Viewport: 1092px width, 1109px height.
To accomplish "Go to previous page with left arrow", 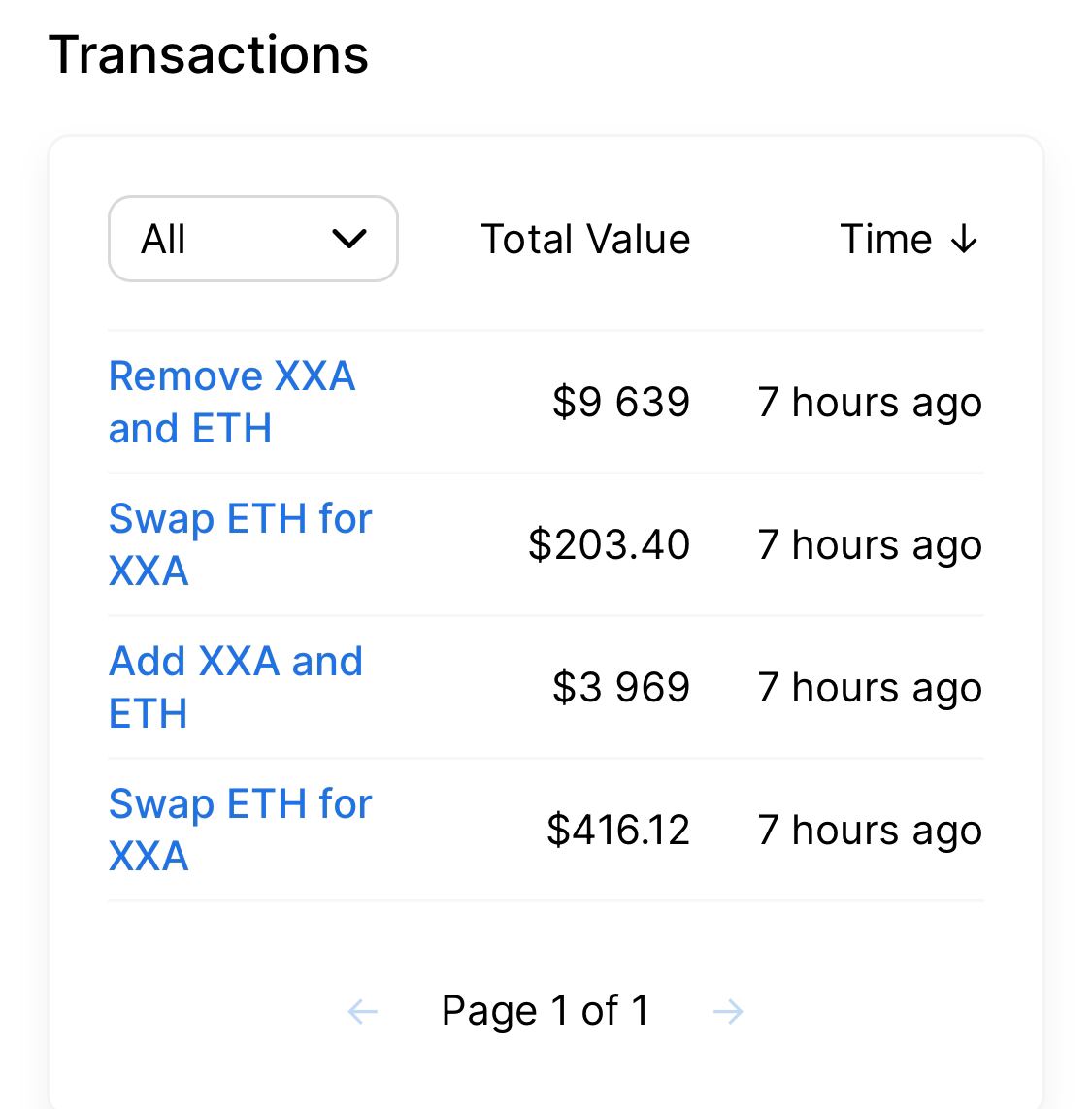I will (x=362, y=1012).
